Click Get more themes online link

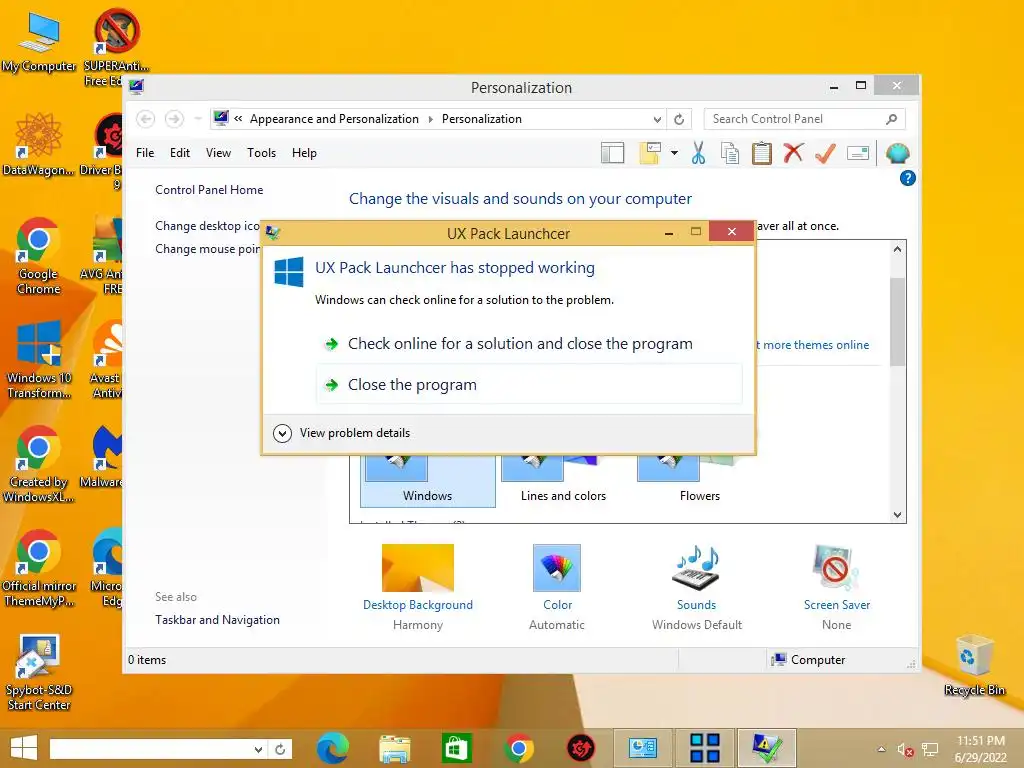813,345
